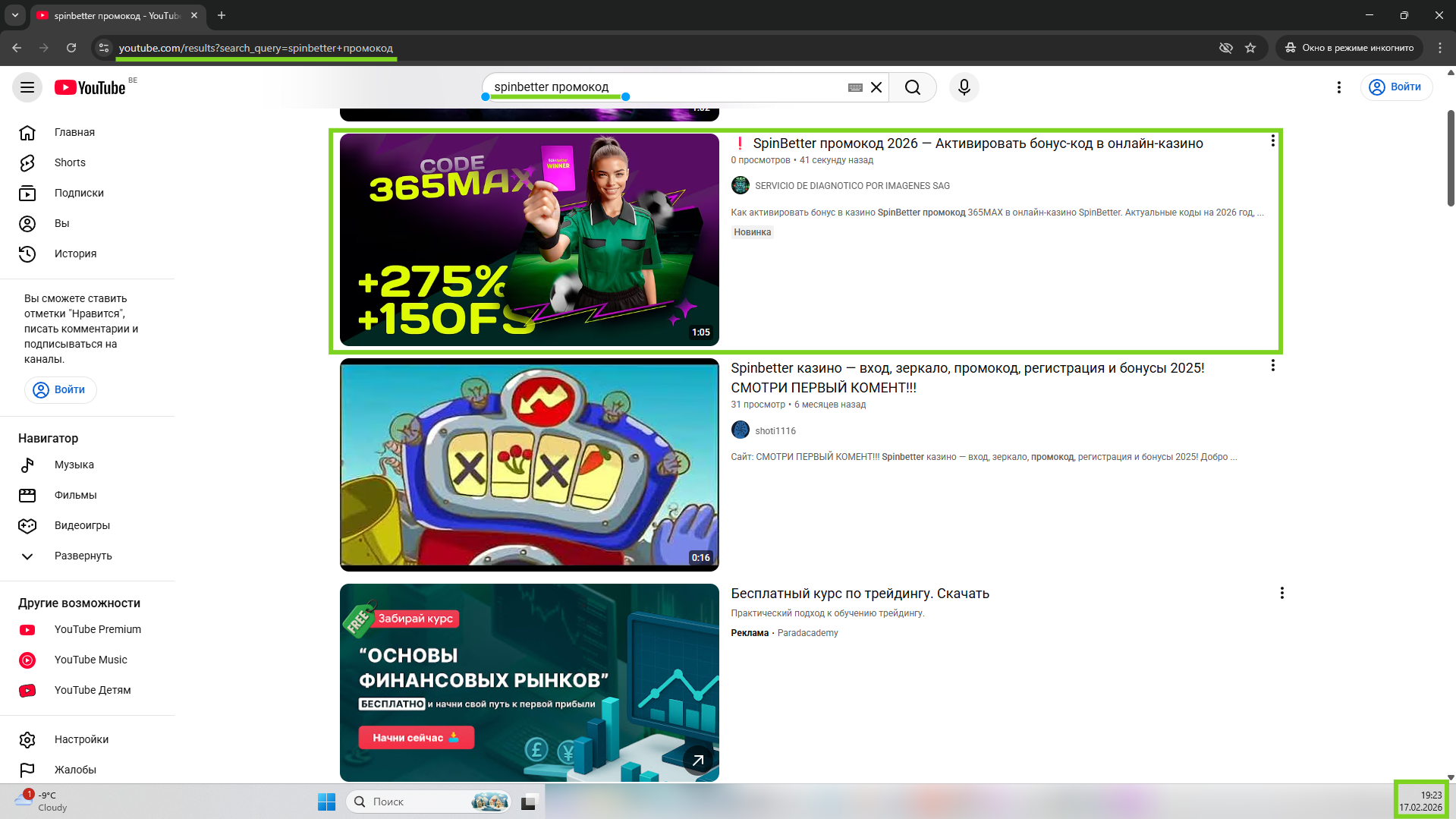Play the slot machine video thumbnail
This screenshot has width=1456, height=819.
[529, 465]
